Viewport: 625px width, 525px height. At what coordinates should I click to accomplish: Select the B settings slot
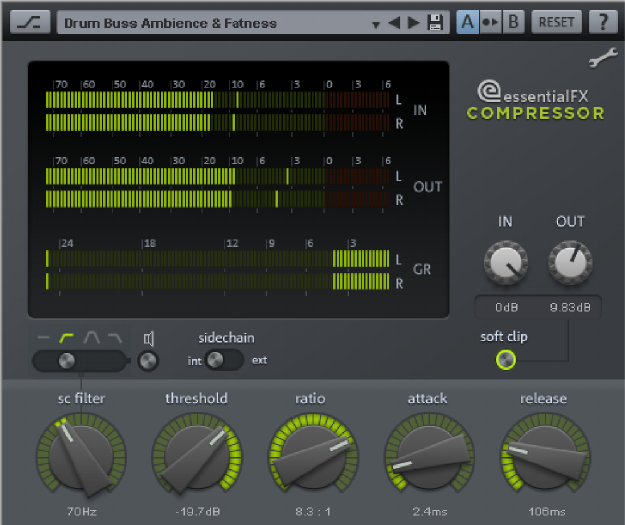(x=513, y=22)
